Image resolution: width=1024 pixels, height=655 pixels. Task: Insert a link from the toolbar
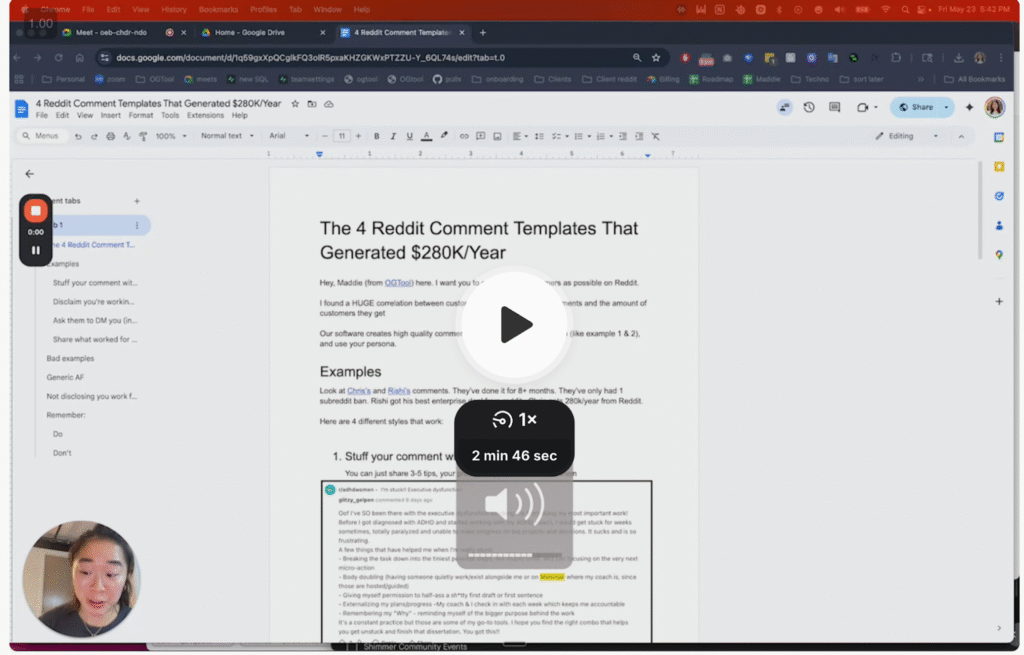[x=464, y=136]
